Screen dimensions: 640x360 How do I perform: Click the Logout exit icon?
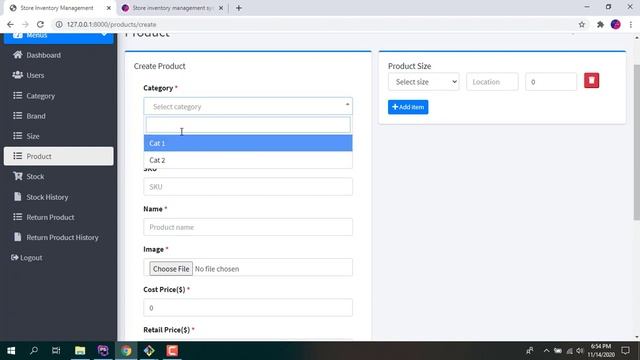(15, 258)
